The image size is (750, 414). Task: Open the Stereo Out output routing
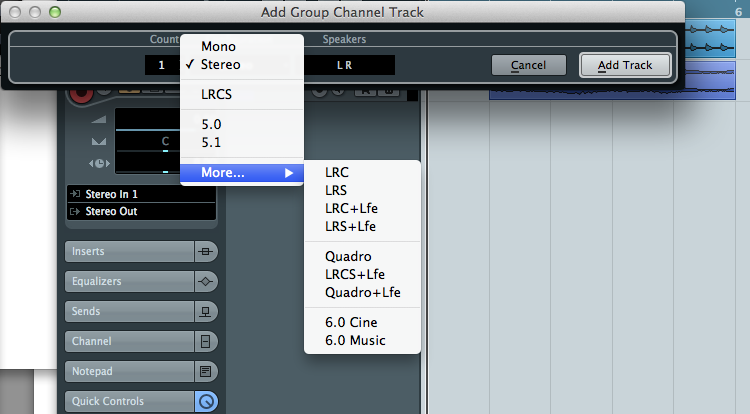coord(141,211)
